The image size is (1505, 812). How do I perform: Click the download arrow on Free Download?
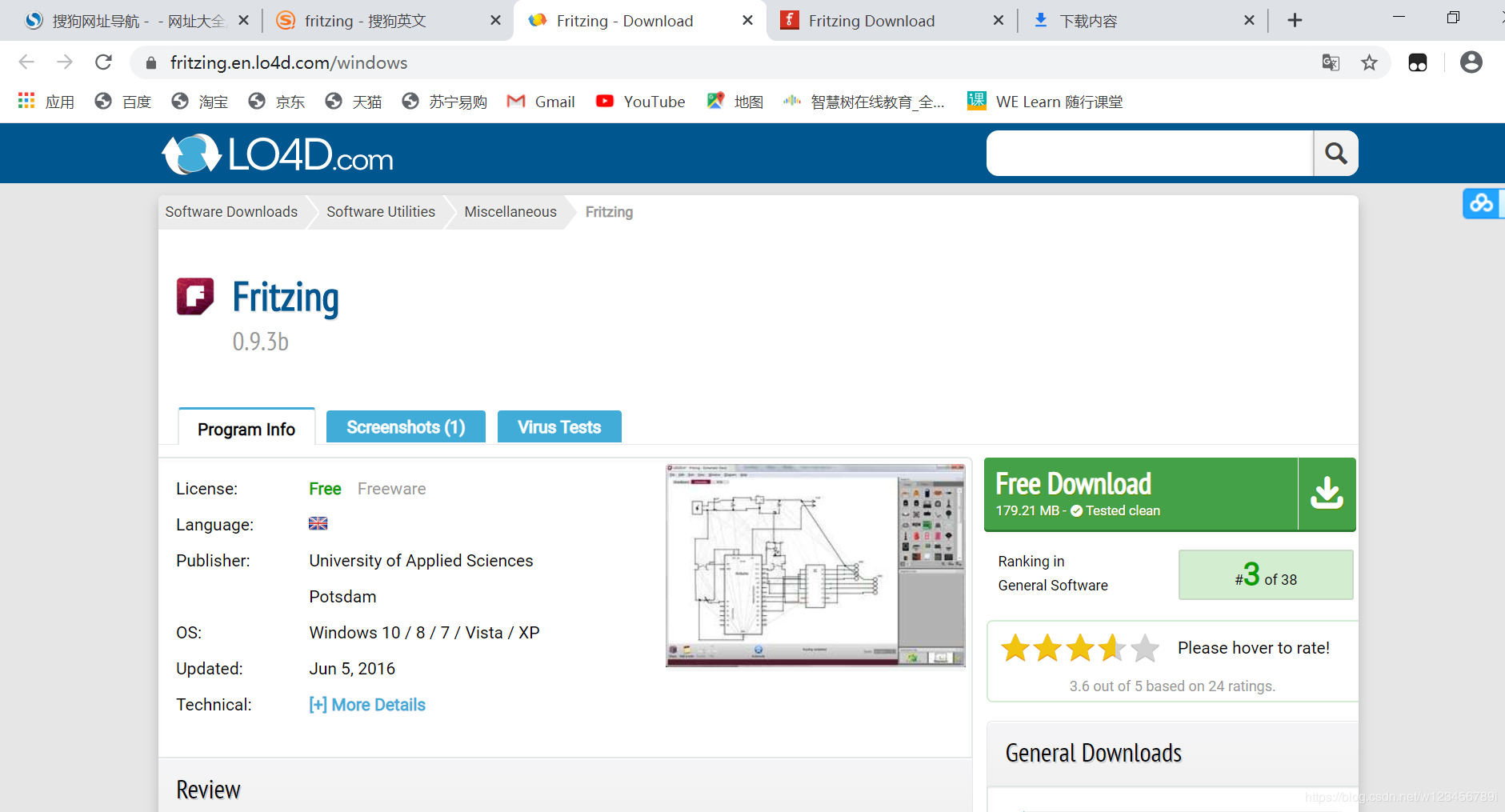[1327, 493]
